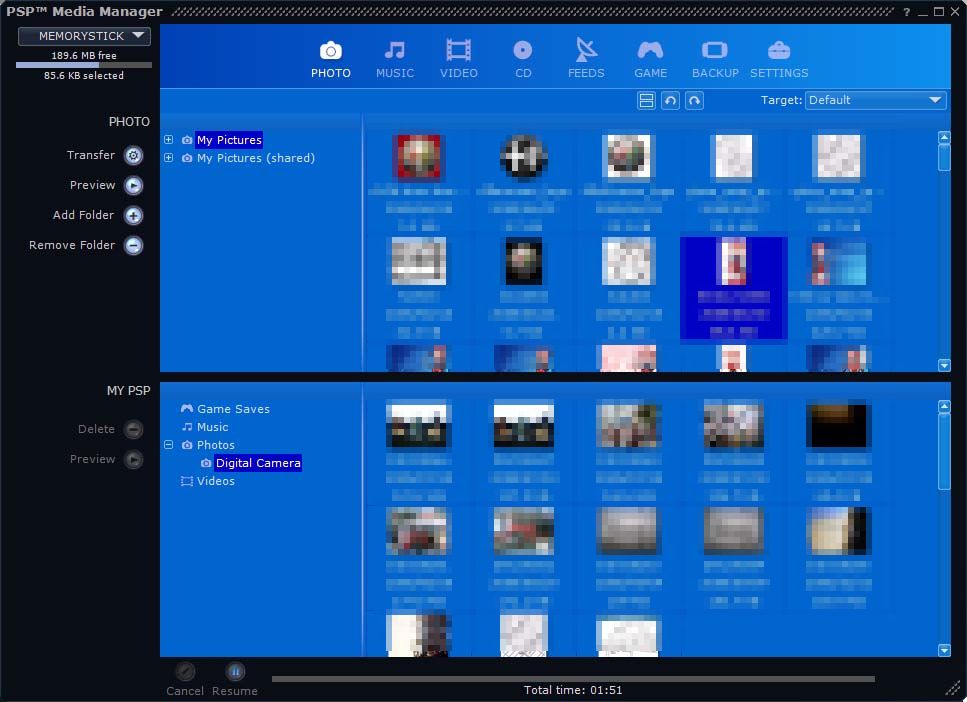Click the 'Total time: 01:51' status text
This screenshot has height=702, width=967.
pos(573,690)
